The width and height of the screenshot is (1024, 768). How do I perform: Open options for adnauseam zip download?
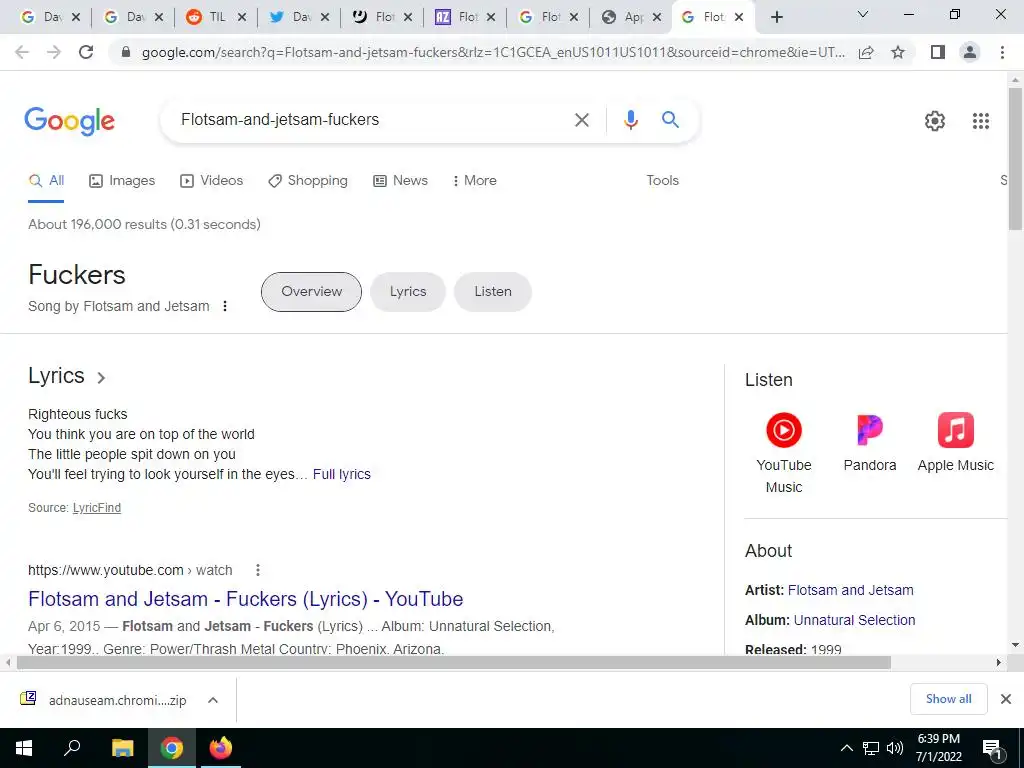pyautogui.click(x=212, y=700)
